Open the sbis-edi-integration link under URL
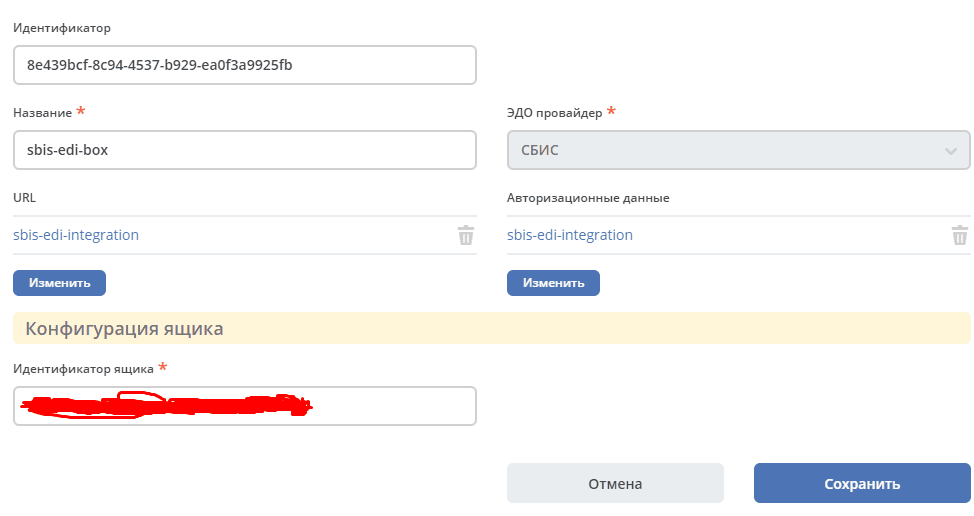 [76, 235]
